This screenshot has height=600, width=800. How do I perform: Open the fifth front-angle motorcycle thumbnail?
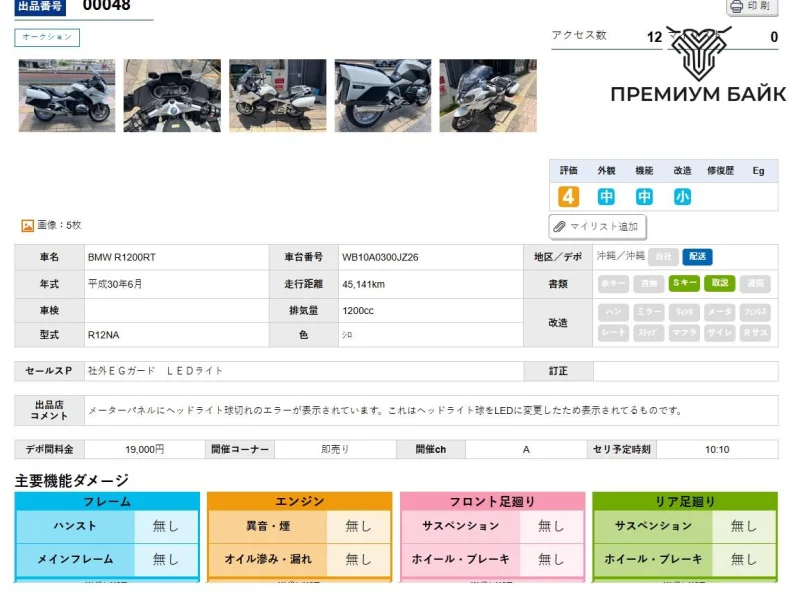coord(488,96)
